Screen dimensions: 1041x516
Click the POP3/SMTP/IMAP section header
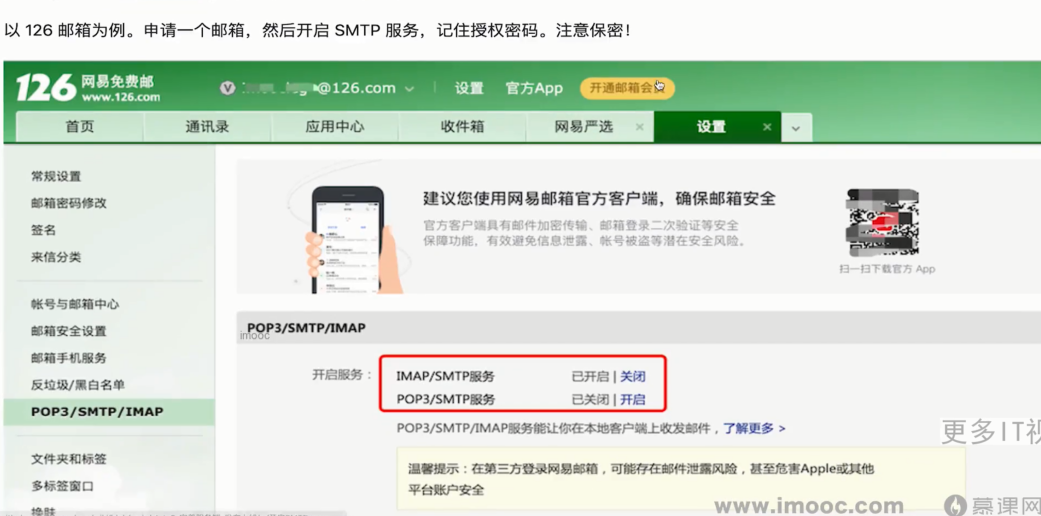[x=306, y=328]
